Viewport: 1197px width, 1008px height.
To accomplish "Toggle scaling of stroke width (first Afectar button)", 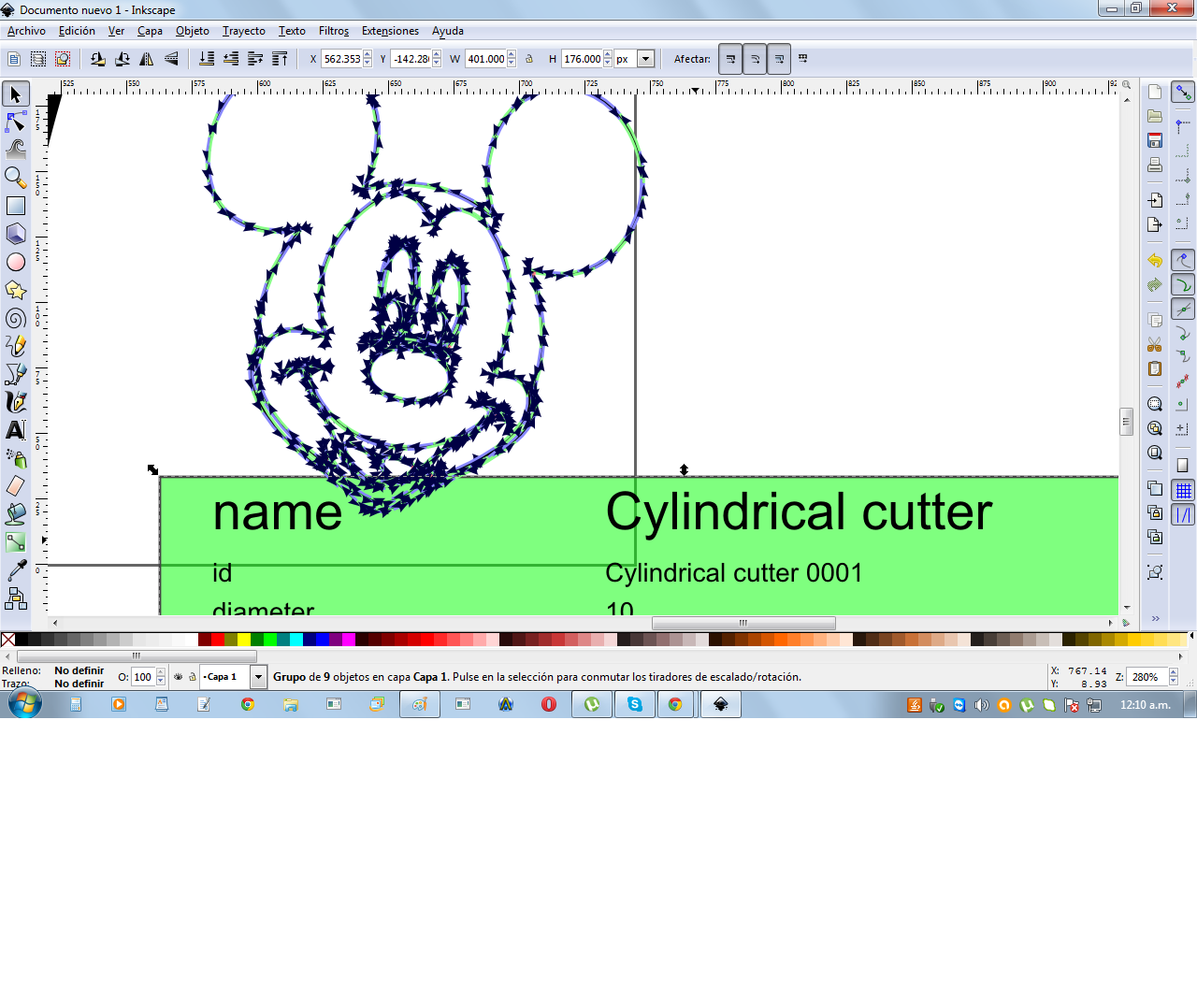I will tap(730, 59).
